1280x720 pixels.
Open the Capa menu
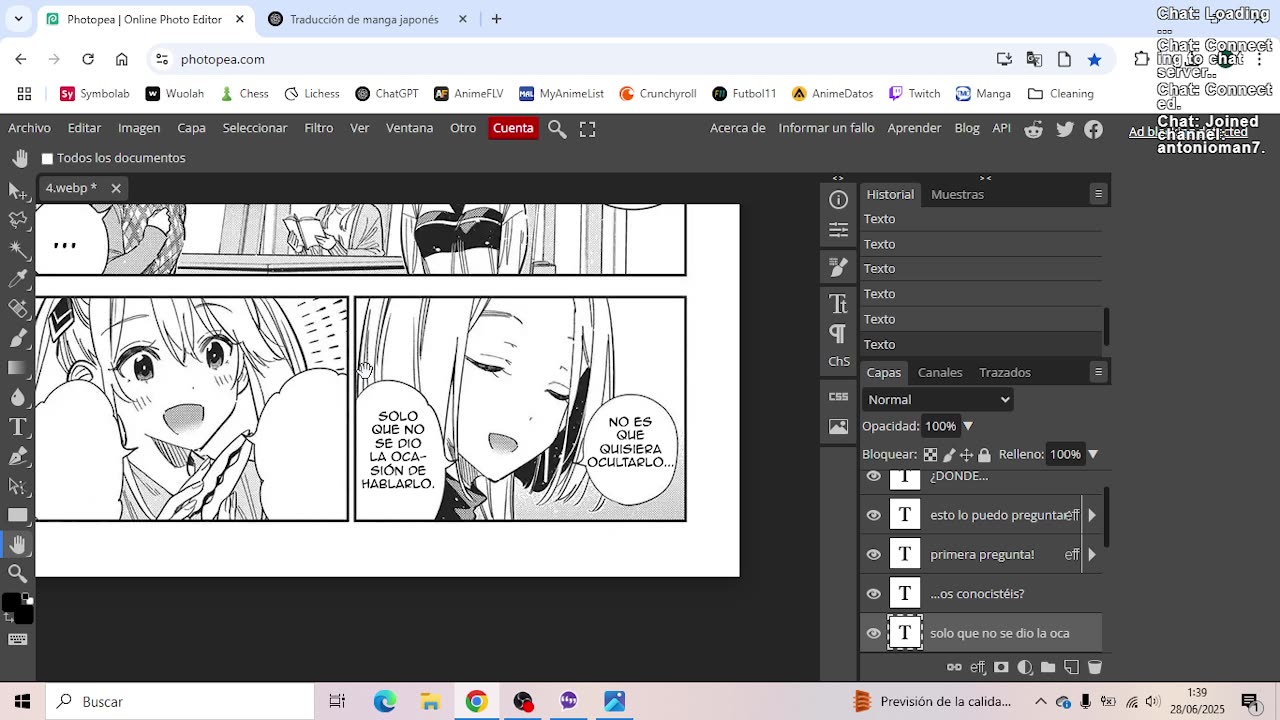point(191,128)
